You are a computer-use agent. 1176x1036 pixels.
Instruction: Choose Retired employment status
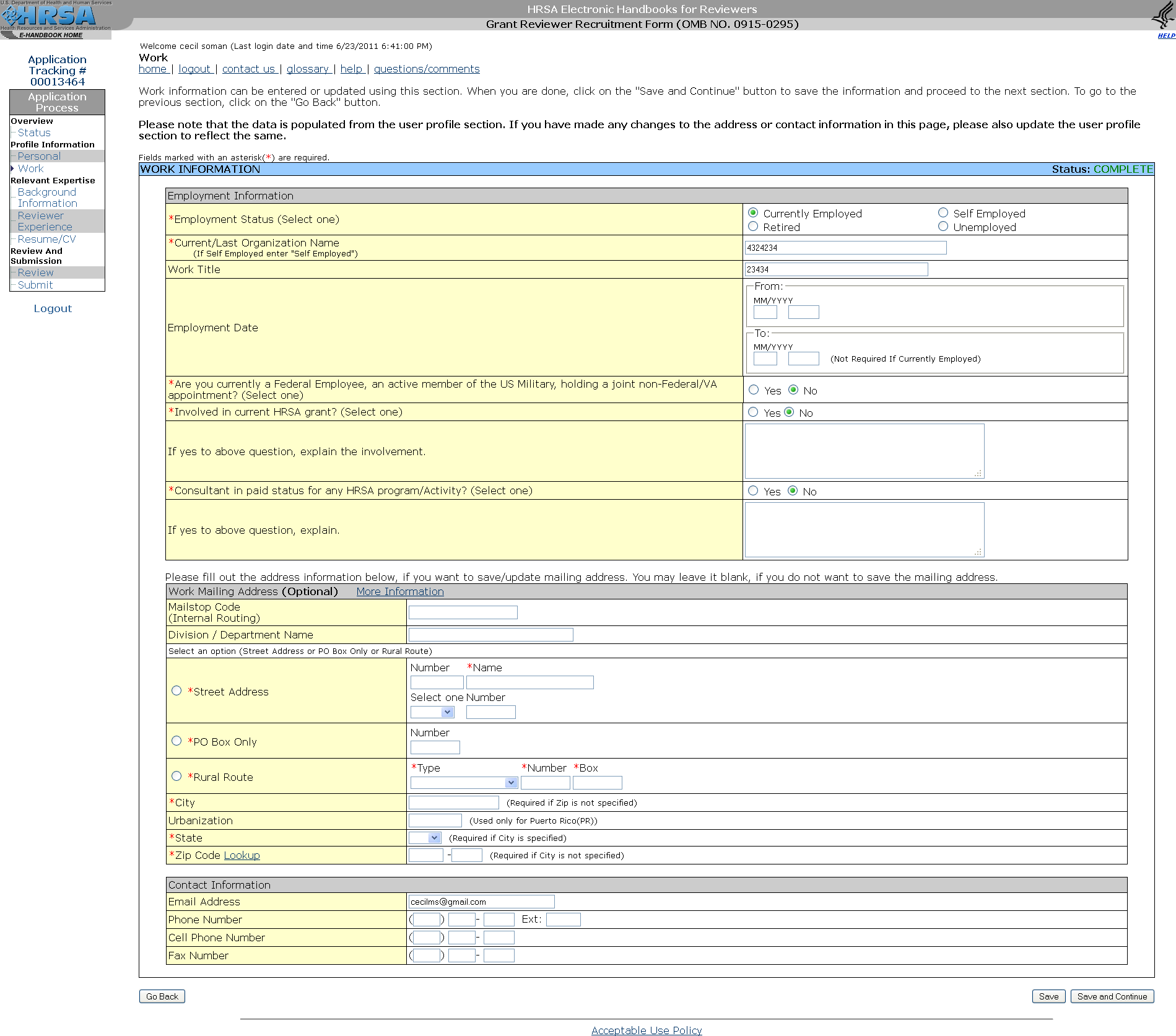pos(753,227)
